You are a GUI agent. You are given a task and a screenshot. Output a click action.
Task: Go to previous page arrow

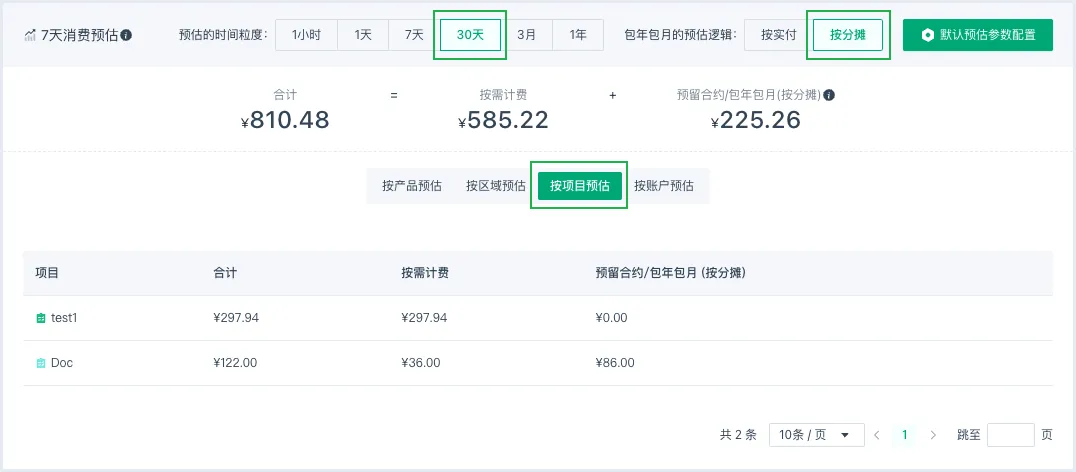pyautogui.click(x=876, y=435)
